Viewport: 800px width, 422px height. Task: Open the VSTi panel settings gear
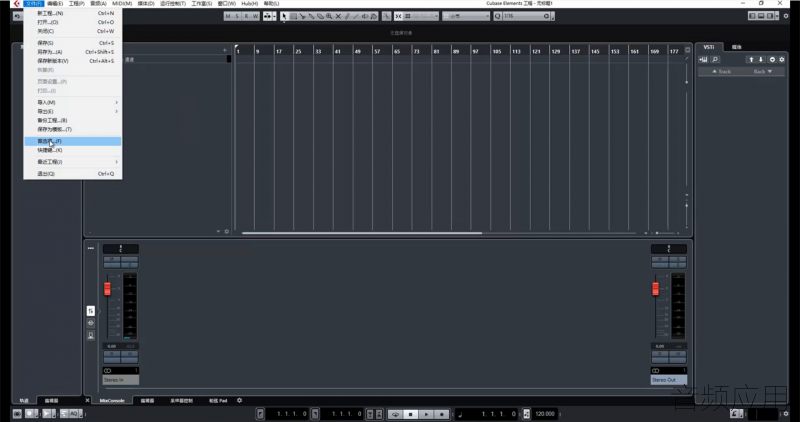pos(782,59)
